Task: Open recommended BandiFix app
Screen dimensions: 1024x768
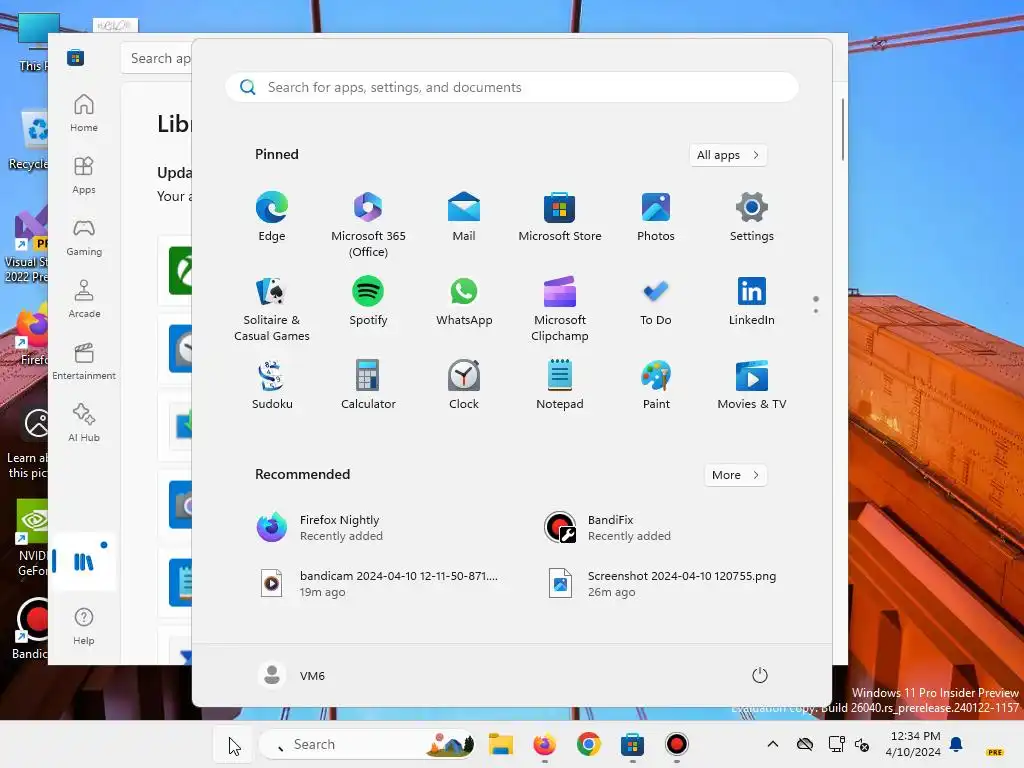Action: (x=607, y=528)
